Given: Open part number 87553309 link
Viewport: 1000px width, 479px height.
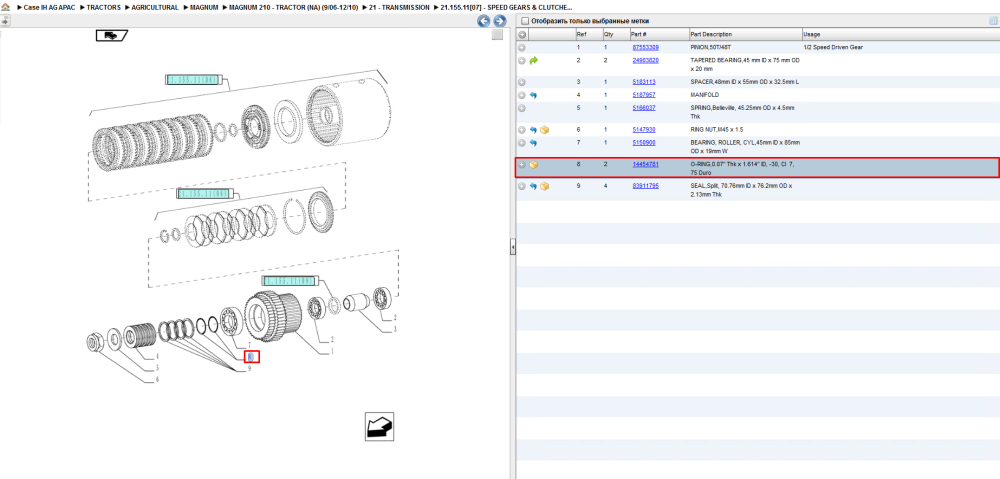Looking at the screenshot, I should [x=645, y=47].
